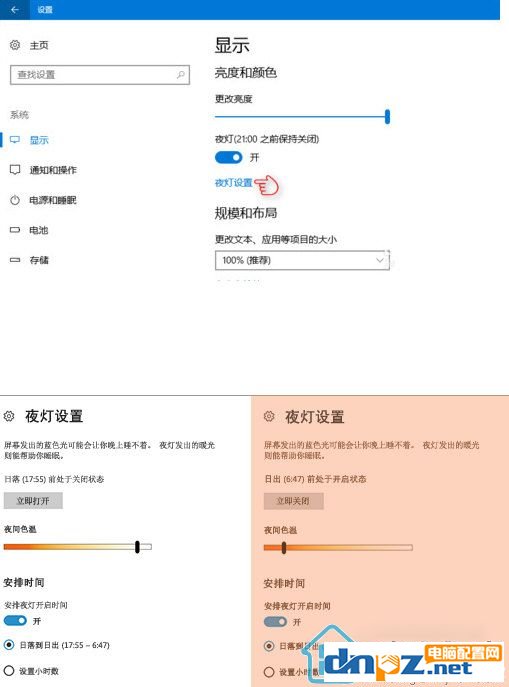Open the 夜灯设置 link
Image resolution: width=509 pixels, height=687 pixels.
(x=233, y=183)
